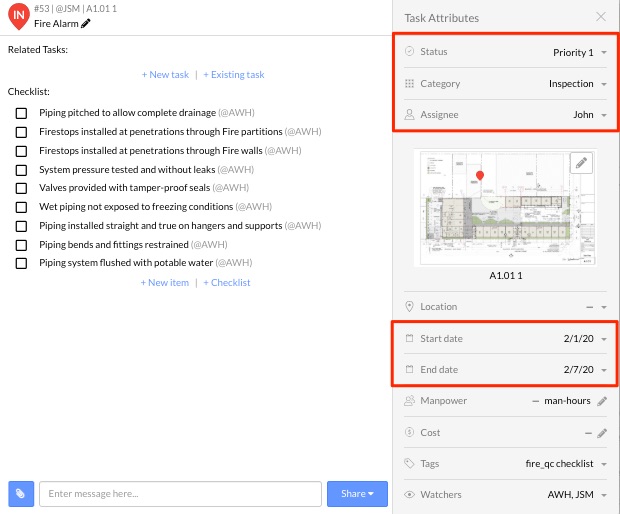Click the Cost edit pencil icon

[x=601, y=433]
